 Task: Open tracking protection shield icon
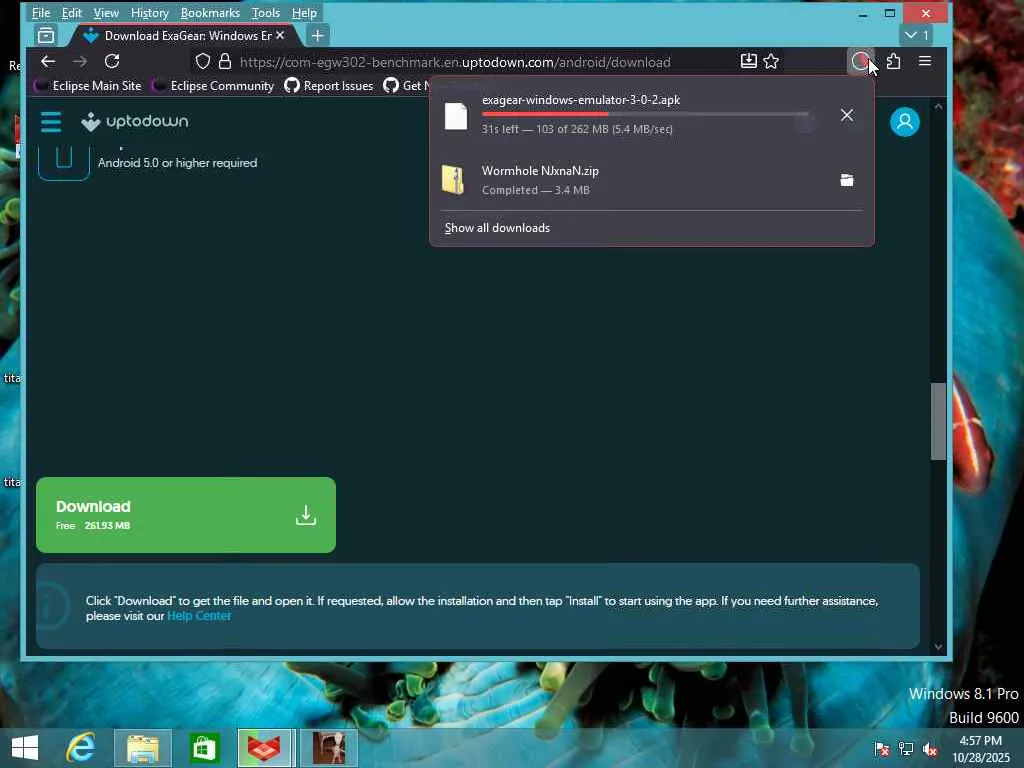(202, 61)
